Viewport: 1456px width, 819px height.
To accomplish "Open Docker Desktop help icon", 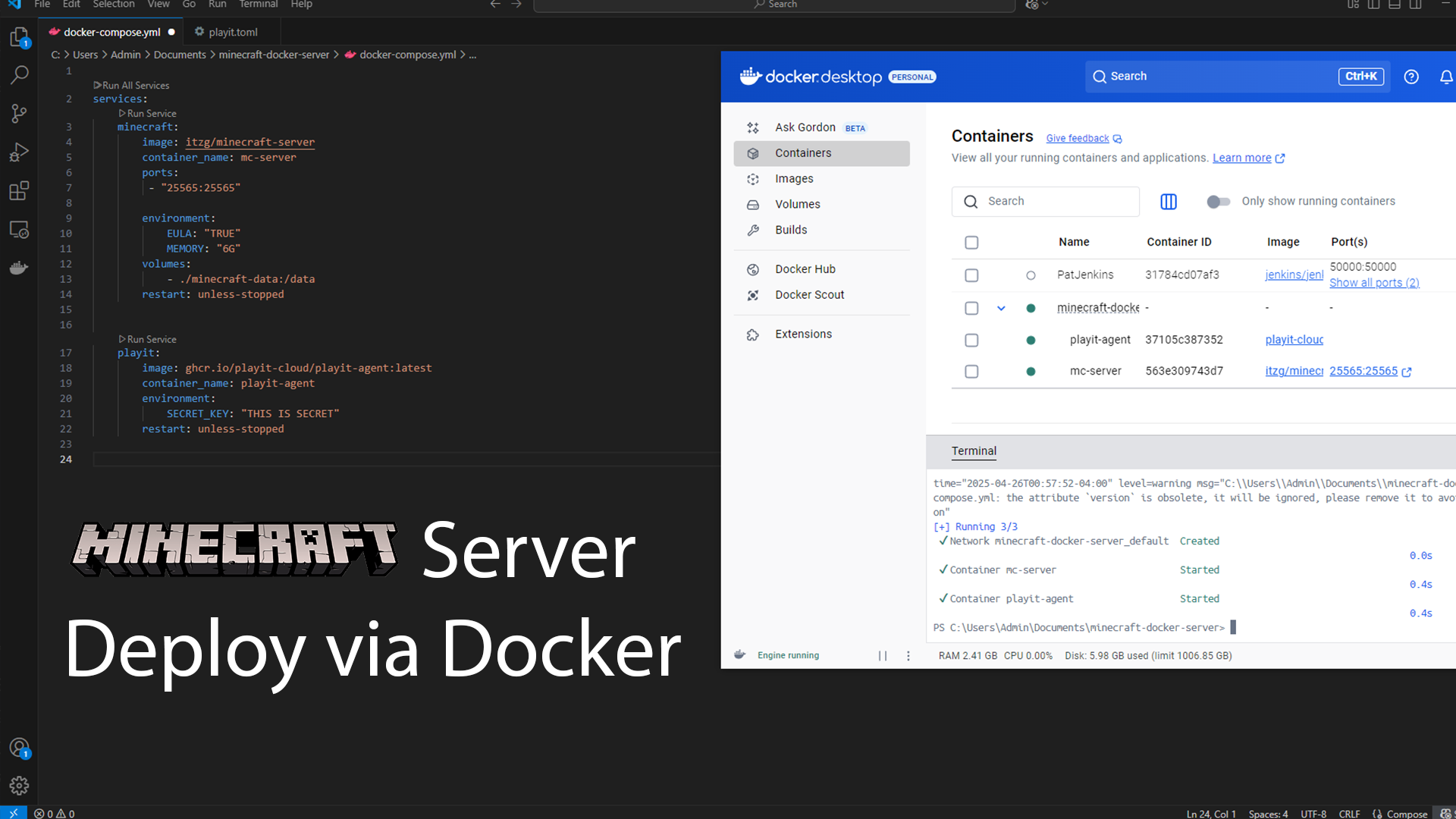I will (1411, 77).
